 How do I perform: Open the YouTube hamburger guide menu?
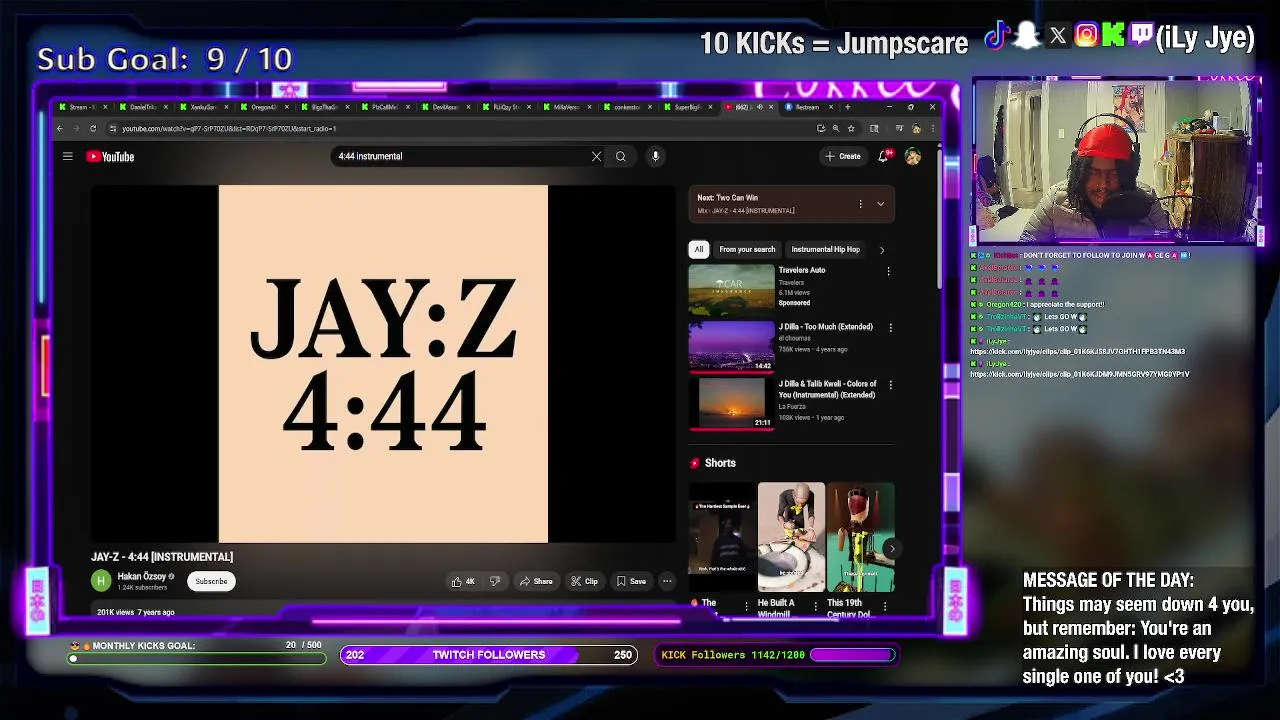[x=67, y=156]
